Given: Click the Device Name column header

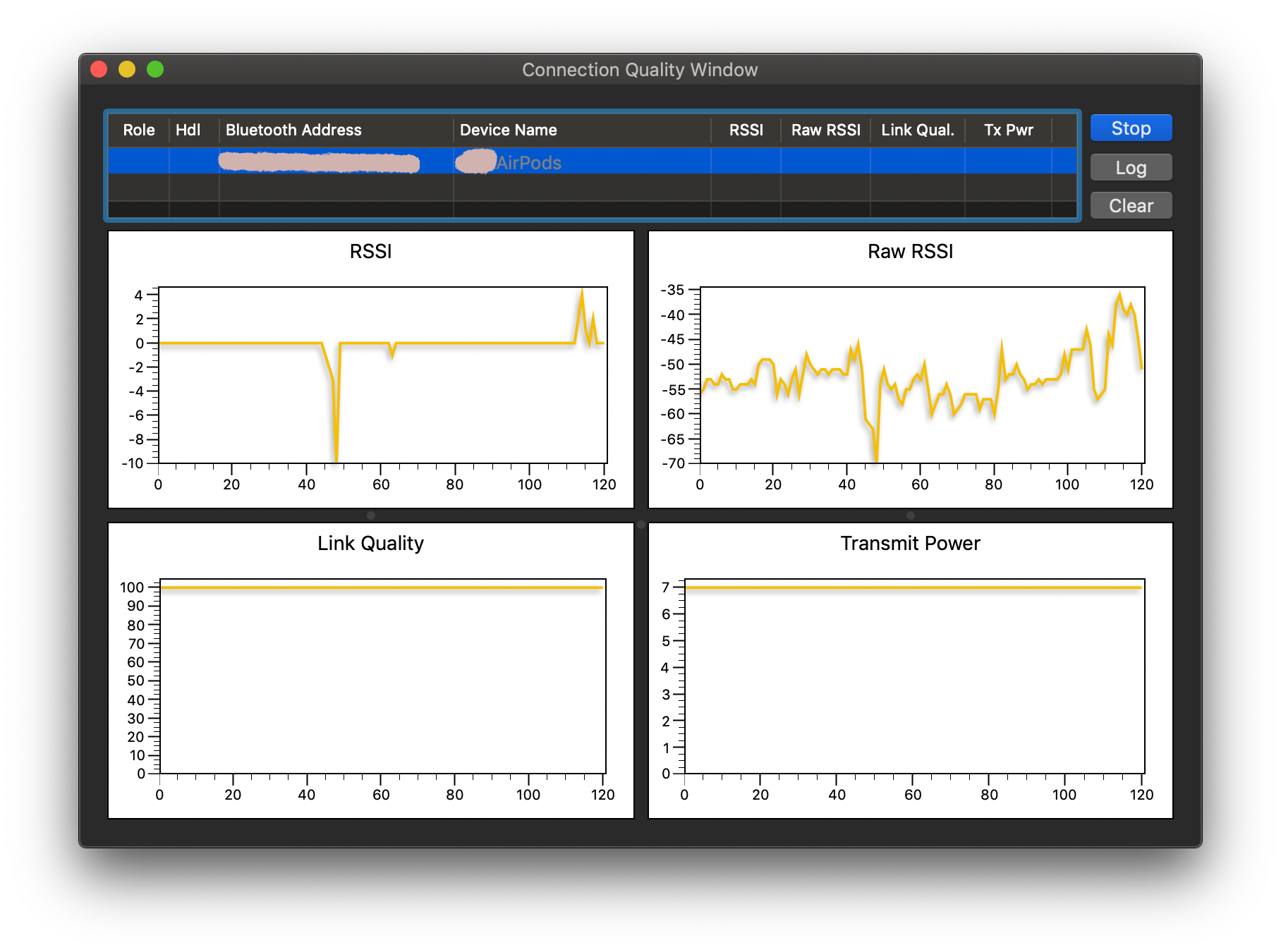Looking at the screenshot, I should pos(508,130).
